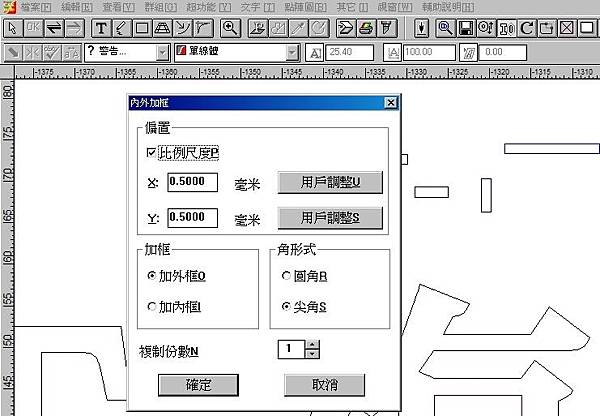The image size is (600, 416).
Task: Cancel the dialog with 取消 button
Action: (324, 385)
